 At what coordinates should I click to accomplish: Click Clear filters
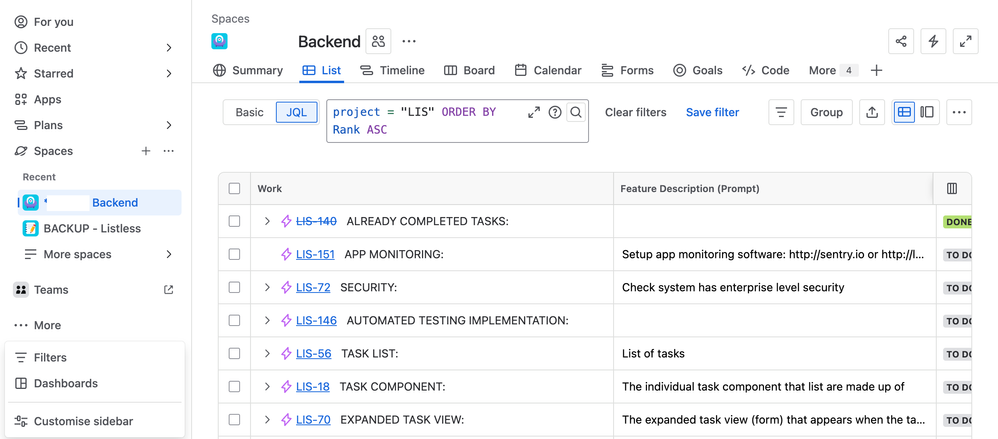[635, 113]
